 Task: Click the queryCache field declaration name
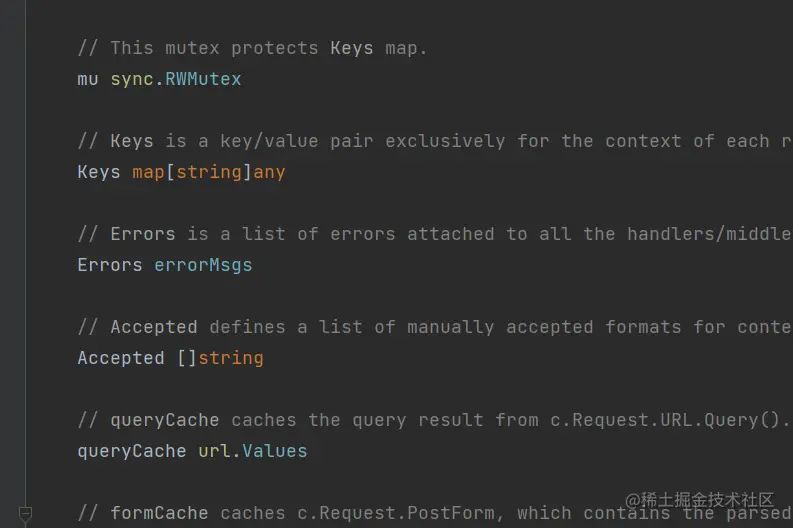pyautogui.click(x=132, y=451)
